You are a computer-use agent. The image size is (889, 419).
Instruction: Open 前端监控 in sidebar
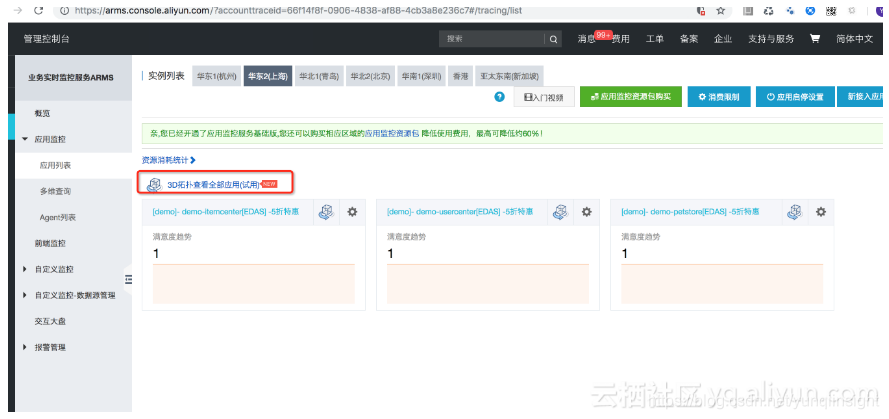[50, 243]
